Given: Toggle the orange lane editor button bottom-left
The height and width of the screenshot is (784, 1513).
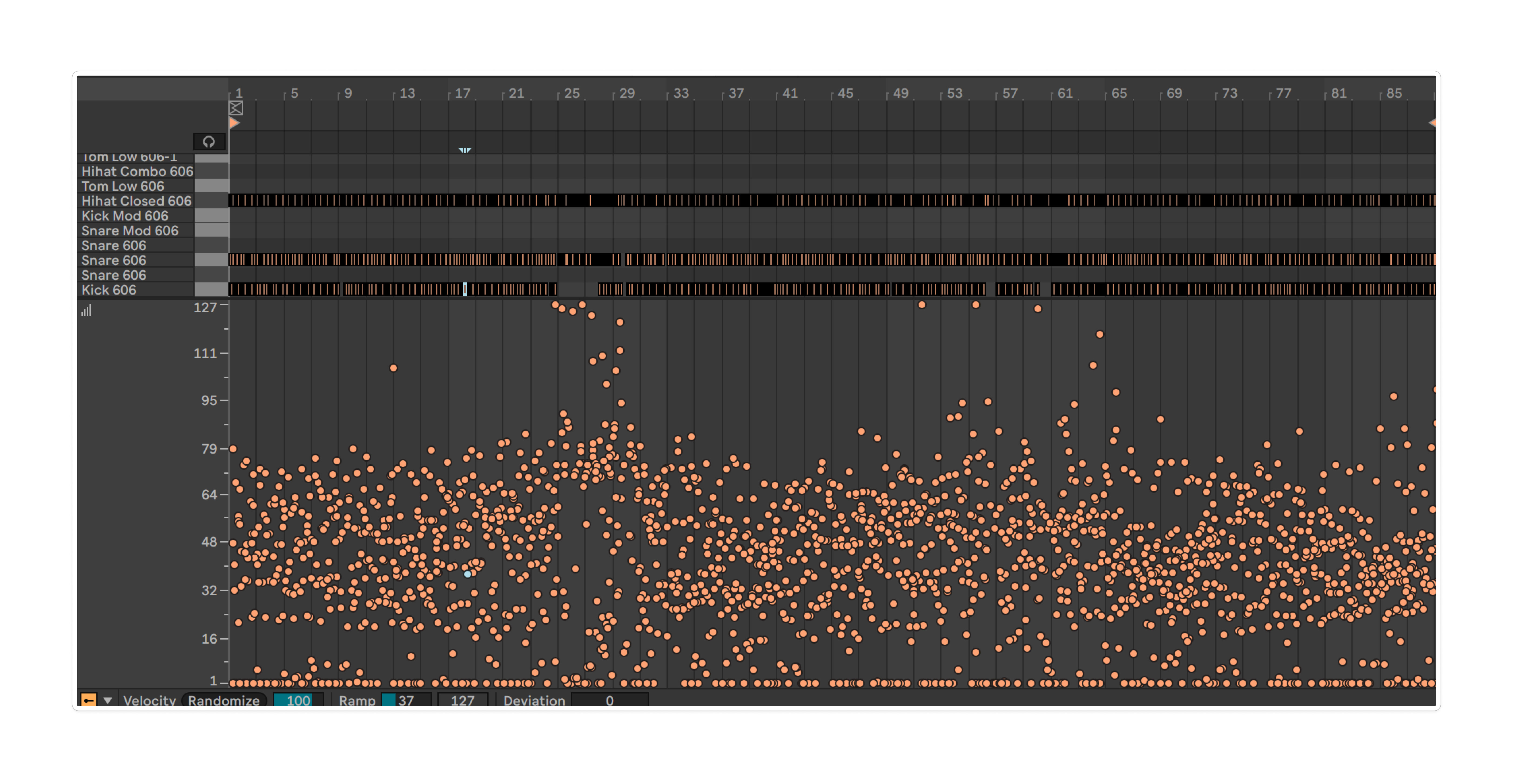Looking at the screenshot, I should (89, 699).
